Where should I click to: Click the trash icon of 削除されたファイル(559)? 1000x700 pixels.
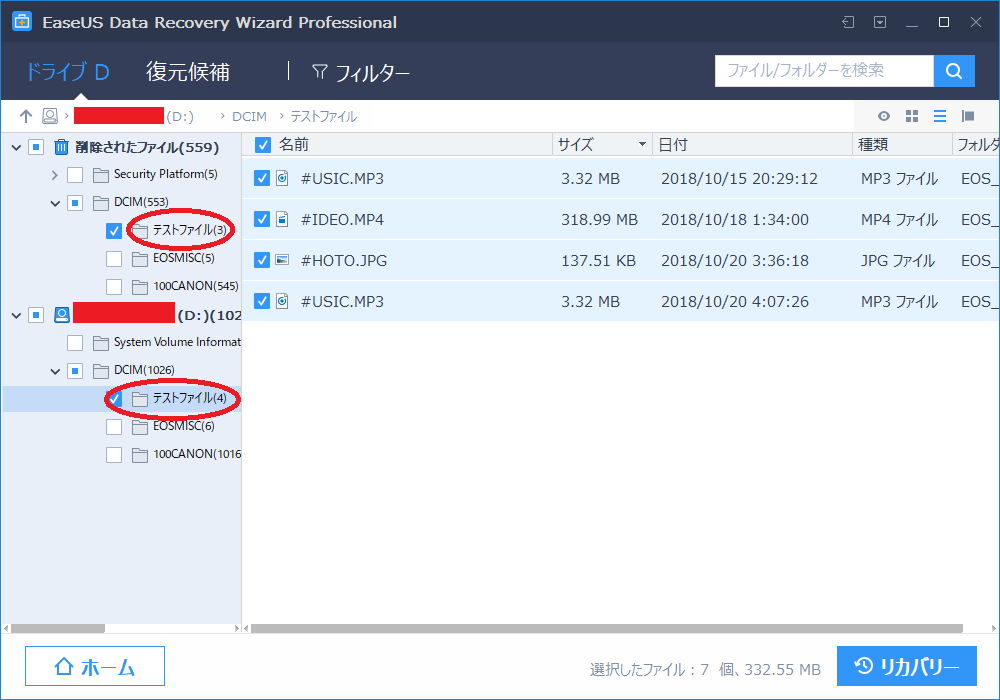61,147
